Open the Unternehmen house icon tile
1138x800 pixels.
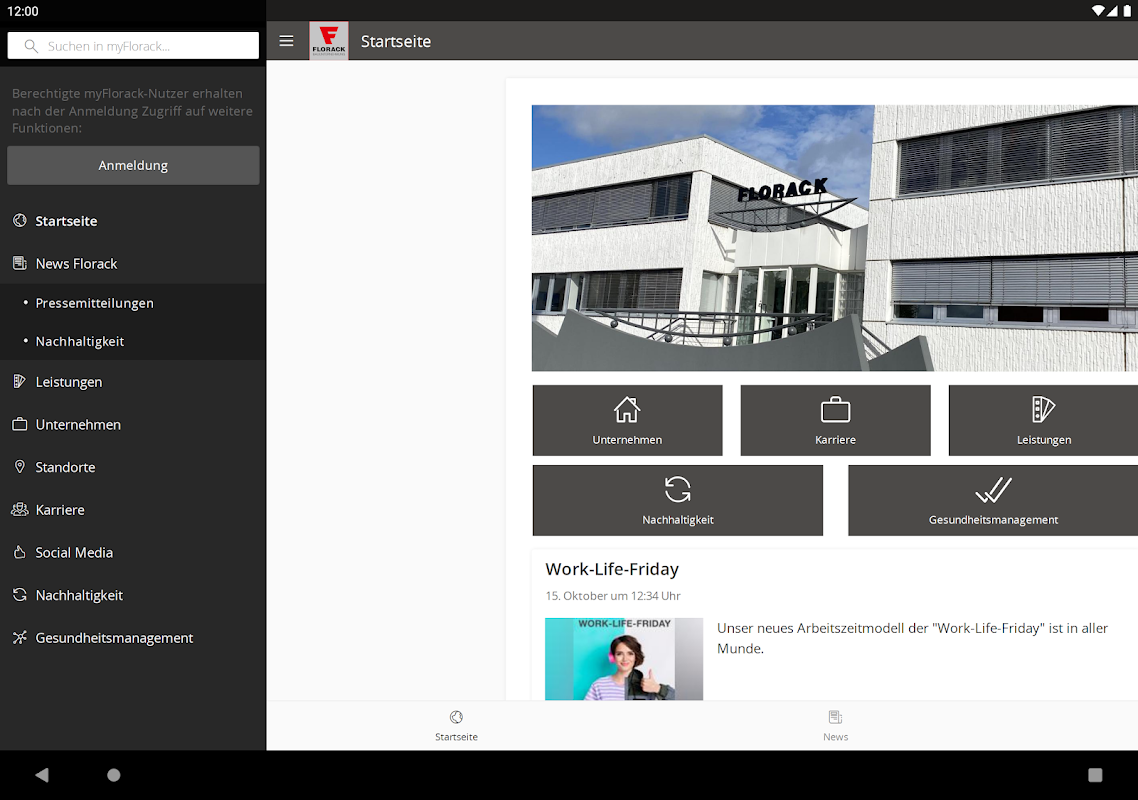627,420
